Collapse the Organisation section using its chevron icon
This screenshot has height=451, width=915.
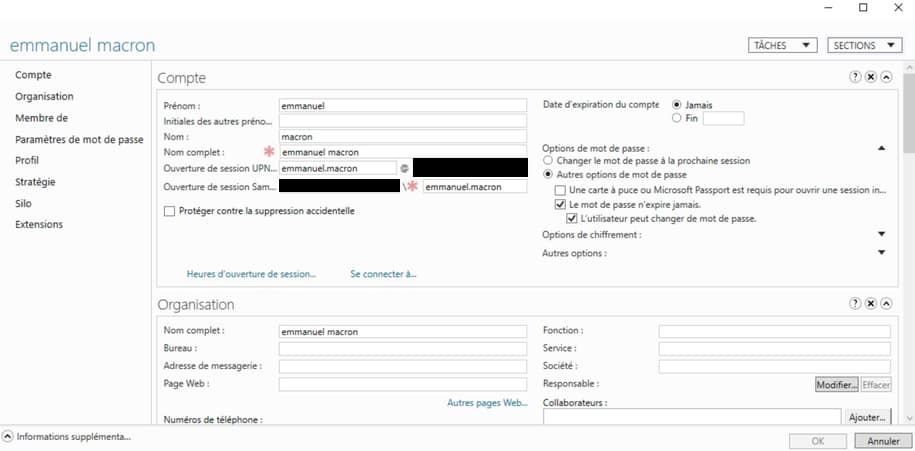(x=886, y=303)
